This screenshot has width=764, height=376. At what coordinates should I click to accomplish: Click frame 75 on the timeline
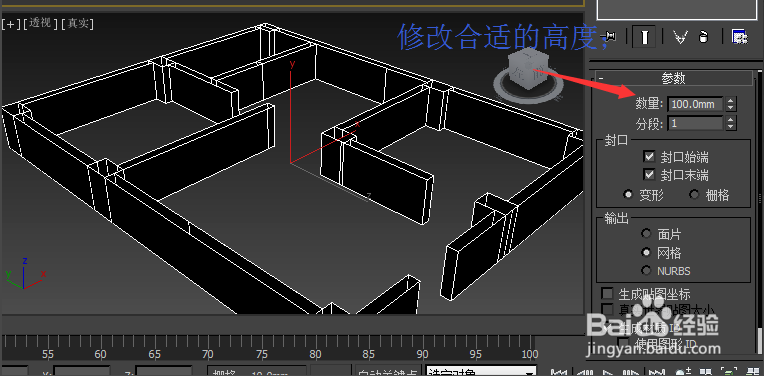tap(262, 354)
